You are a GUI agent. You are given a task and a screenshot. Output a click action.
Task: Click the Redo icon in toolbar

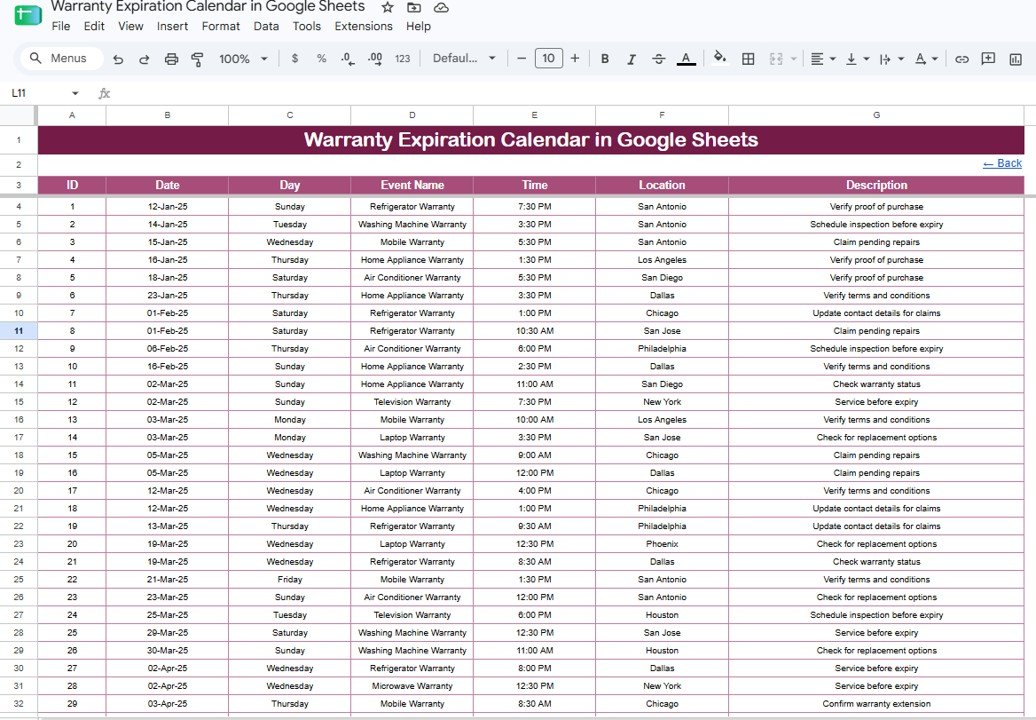click(144, 59)
